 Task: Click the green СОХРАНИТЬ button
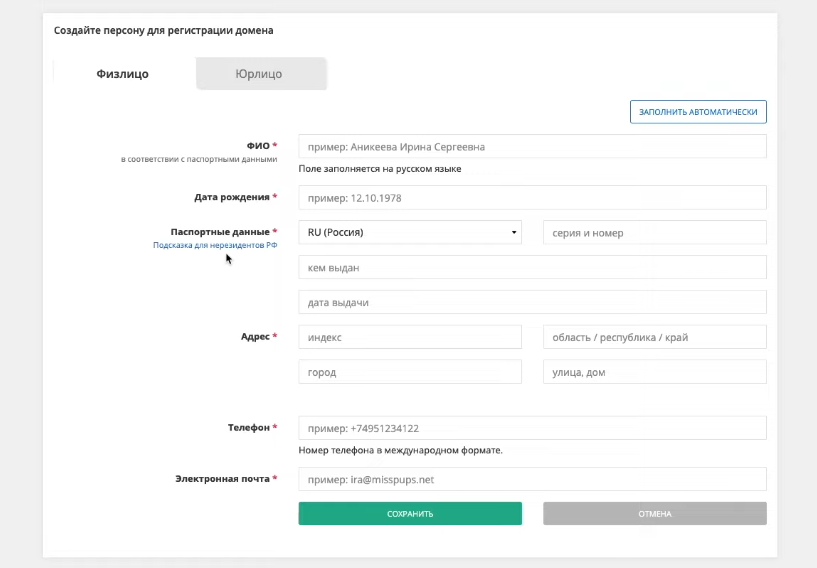pos(410,514)
